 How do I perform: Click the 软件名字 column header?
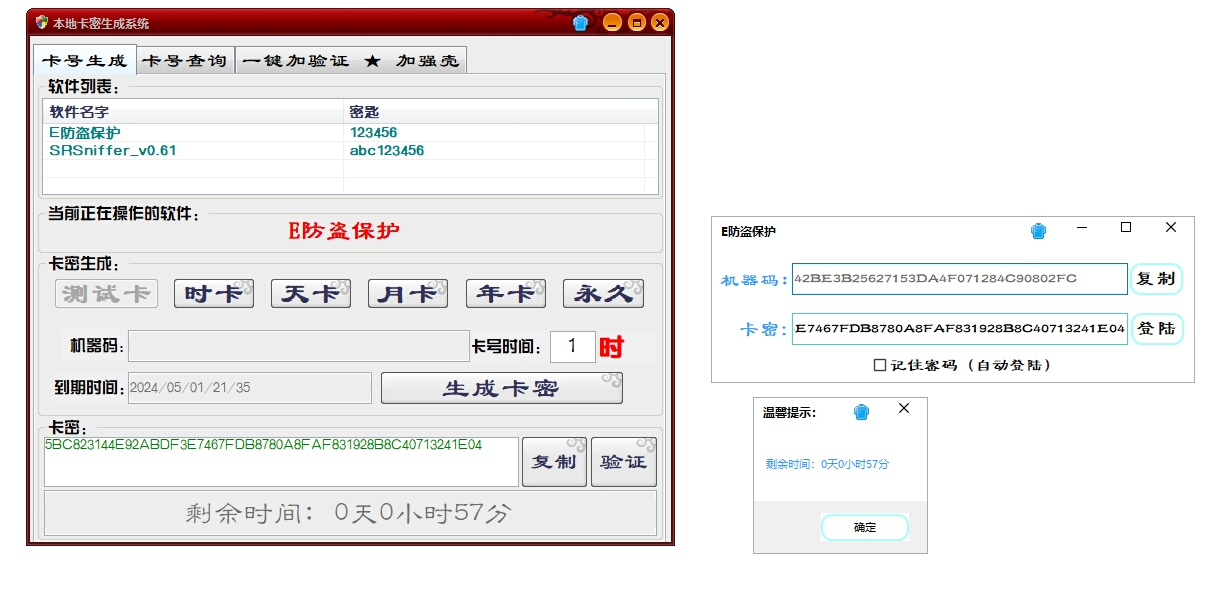tap(194, 112)
